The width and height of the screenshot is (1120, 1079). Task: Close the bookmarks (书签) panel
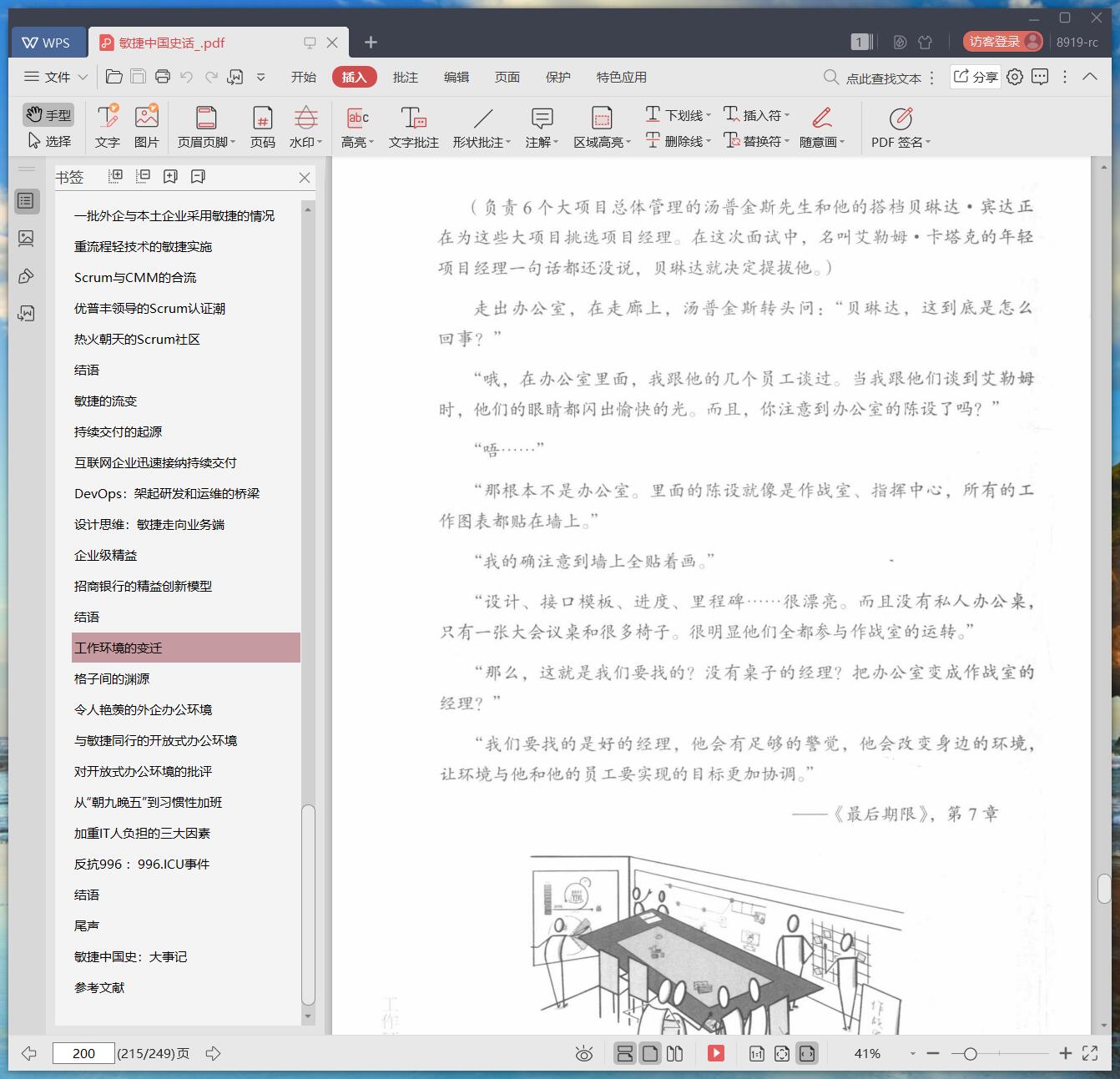tap(305, 177)
